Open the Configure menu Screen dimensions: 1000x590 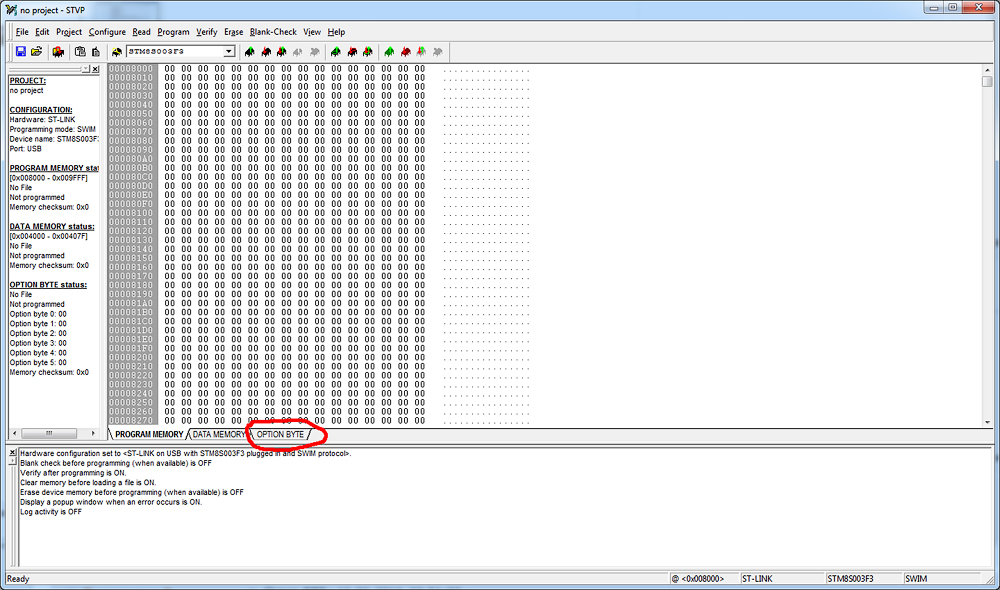tap(107, 32)
